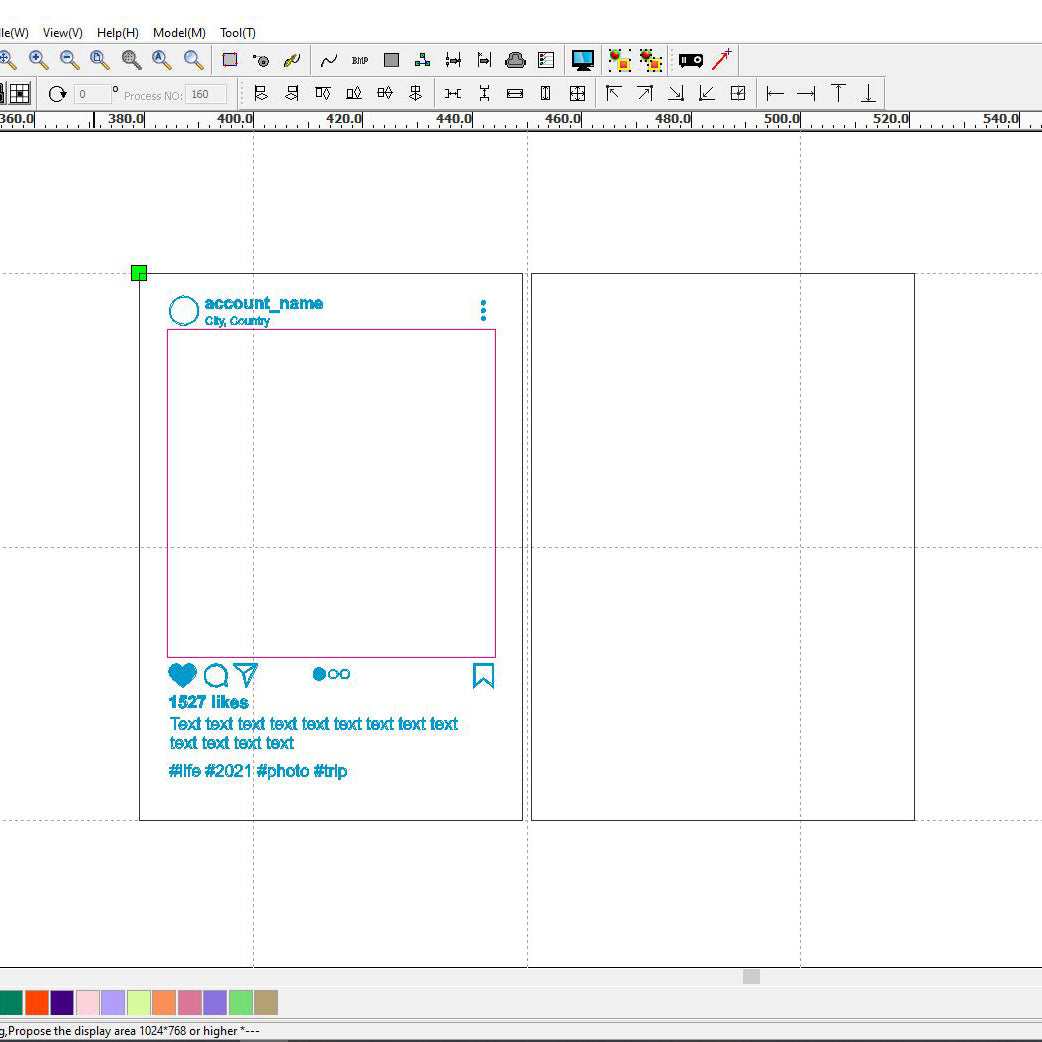This screenshot has width=1042, height=1042.
Task: Click the horizontal scrollbar thumb
Action: click(x=751, y=976)
